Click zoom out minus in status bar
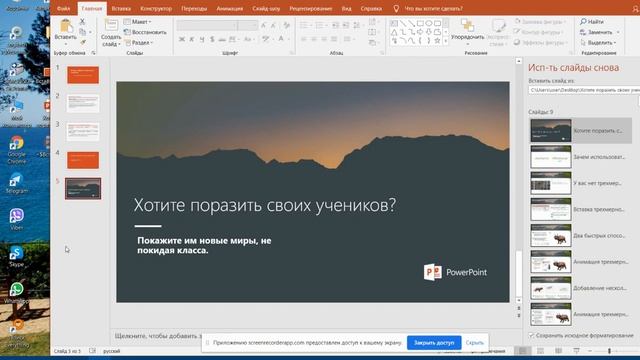This screenshot has height=360, width=640. point(589,351)
